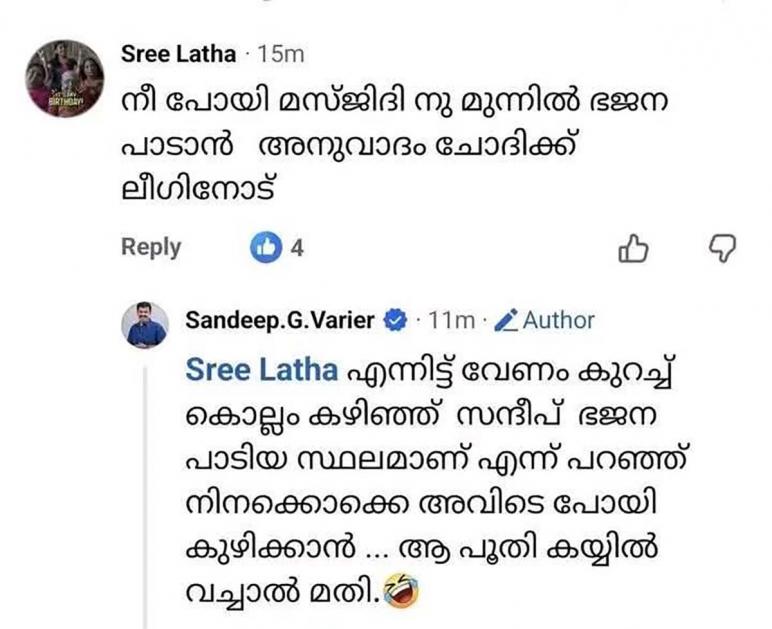Click the laughing emoji ending the reply
772x629 pixels.
pos(401,597)
